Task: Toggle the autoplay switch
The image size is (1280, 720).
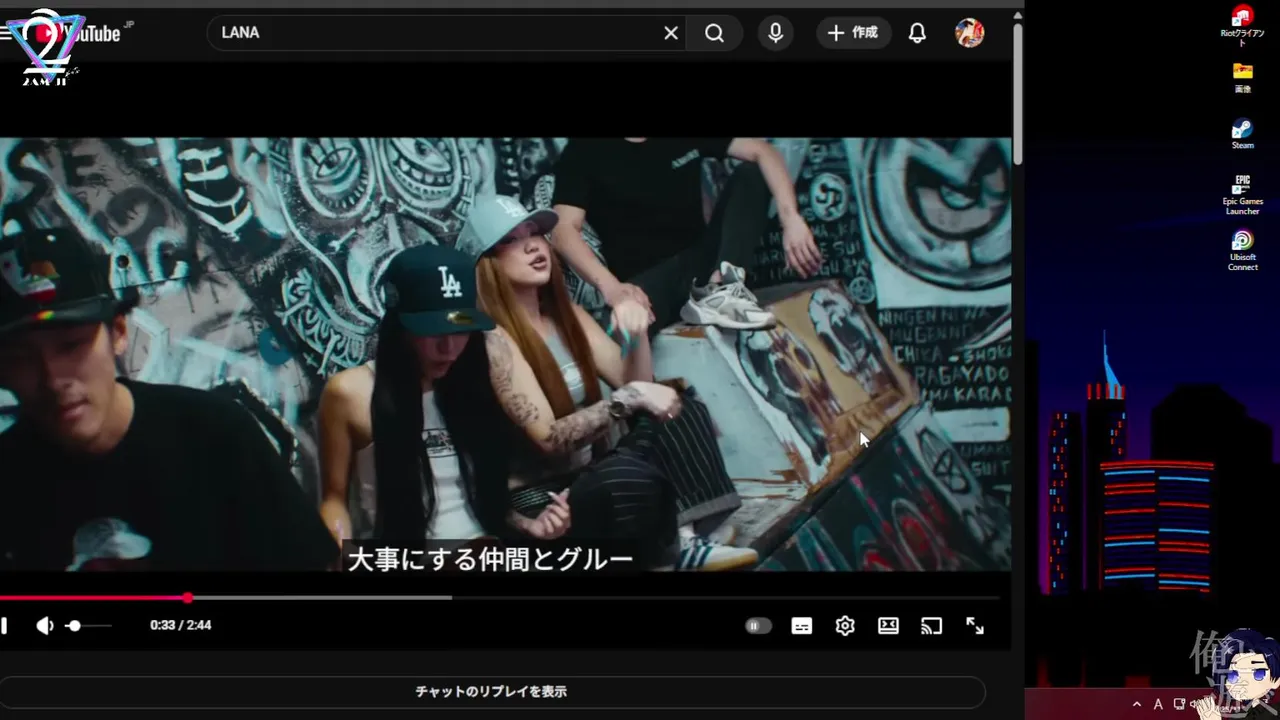Action: [758, 626]
